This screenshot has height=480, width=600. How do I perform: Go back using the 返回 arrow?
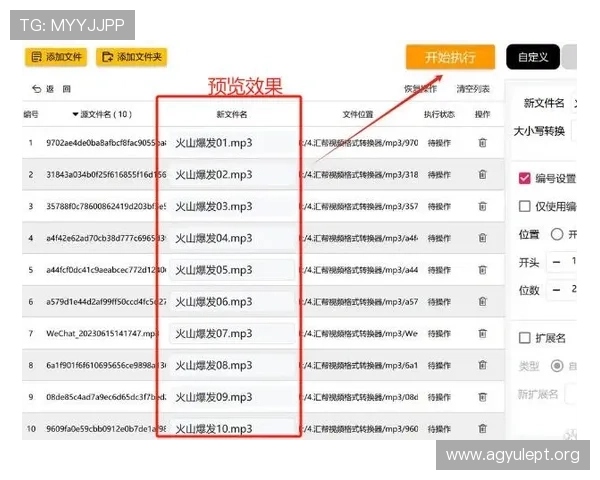(x=51, y=89)
